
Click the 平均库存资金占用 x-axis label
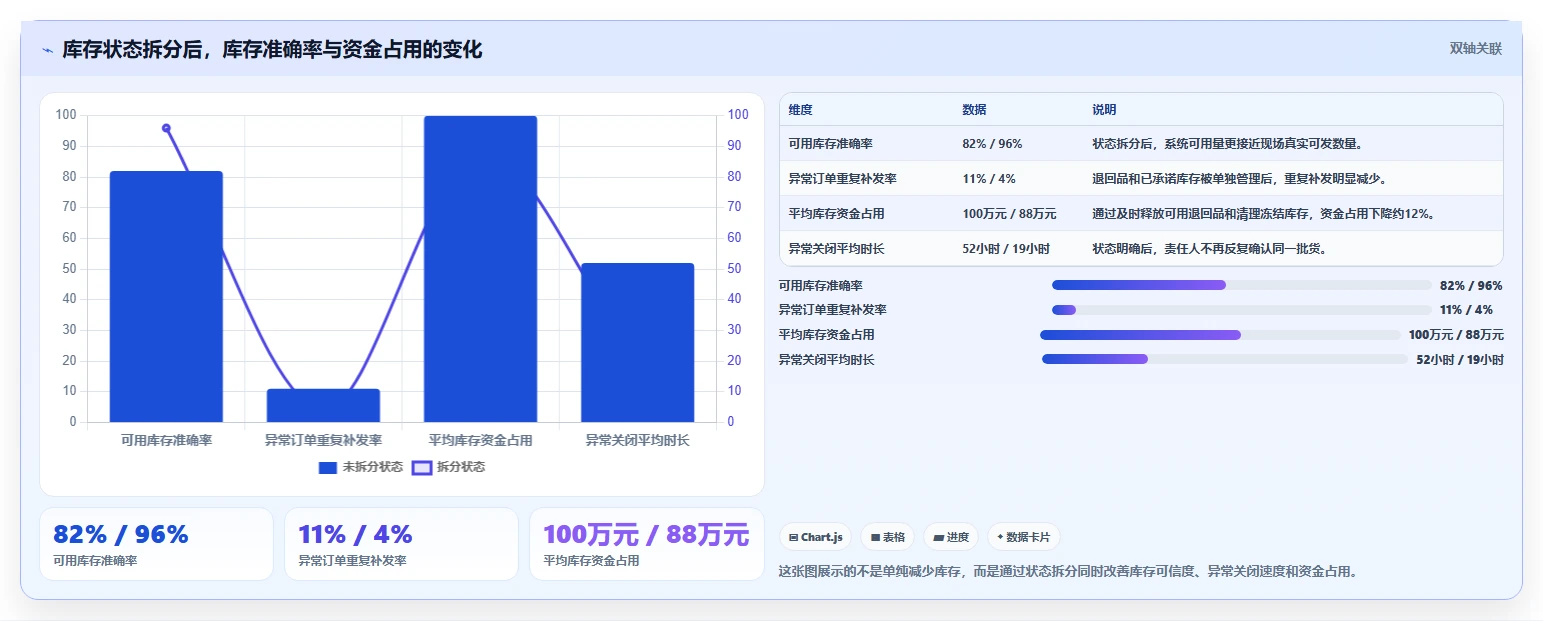(480, 440)
